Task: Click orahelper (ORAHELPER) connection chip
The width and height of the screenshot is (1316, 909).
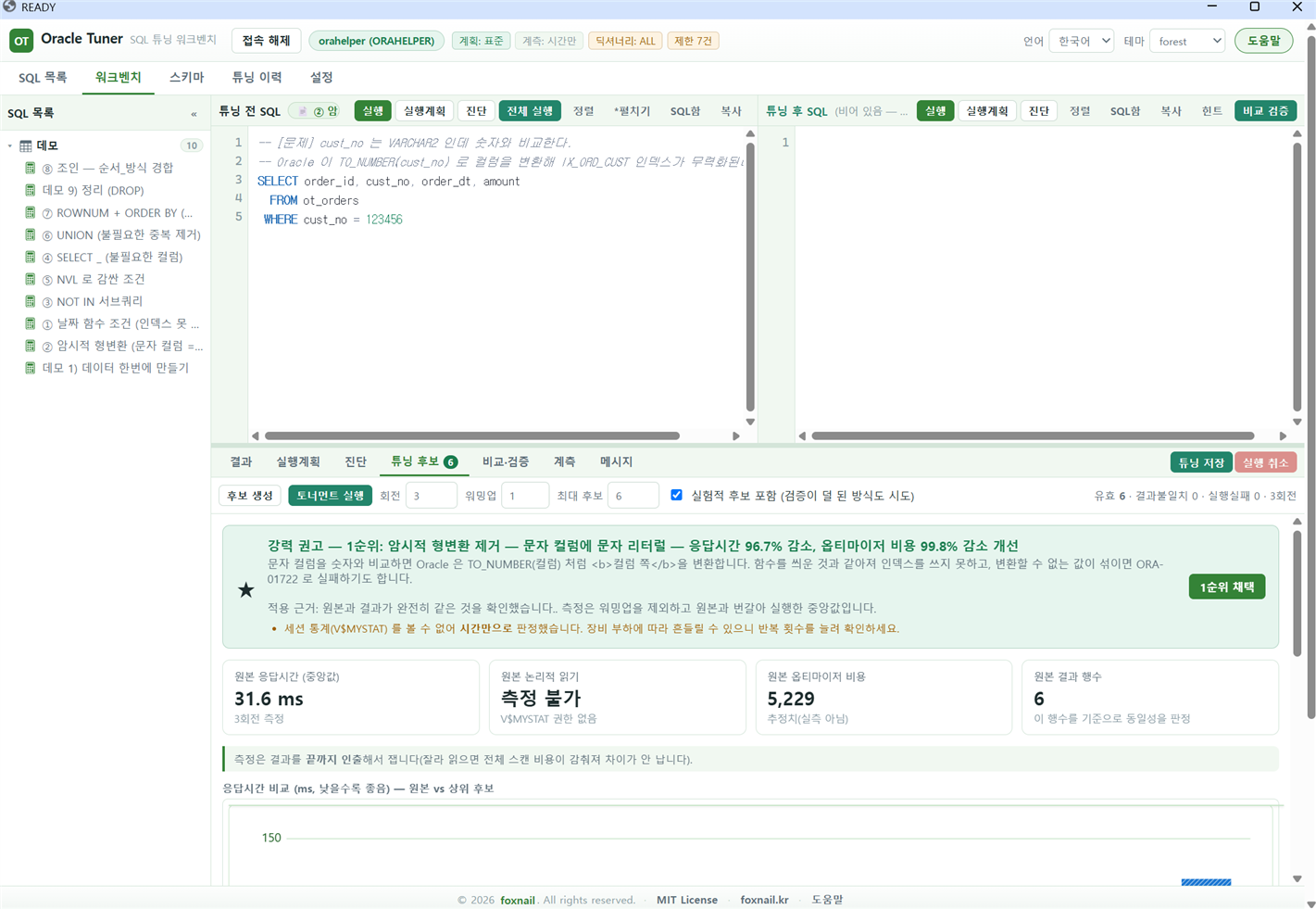Action: [x=376, y=41]
